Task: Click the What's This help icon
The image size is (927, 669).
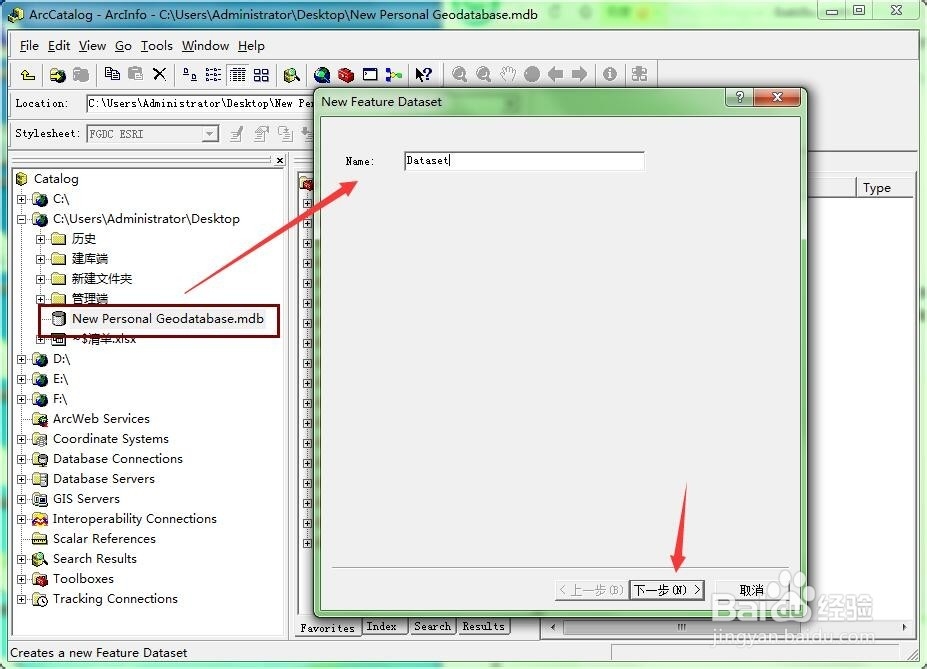Action: click(x=424, y=74)
